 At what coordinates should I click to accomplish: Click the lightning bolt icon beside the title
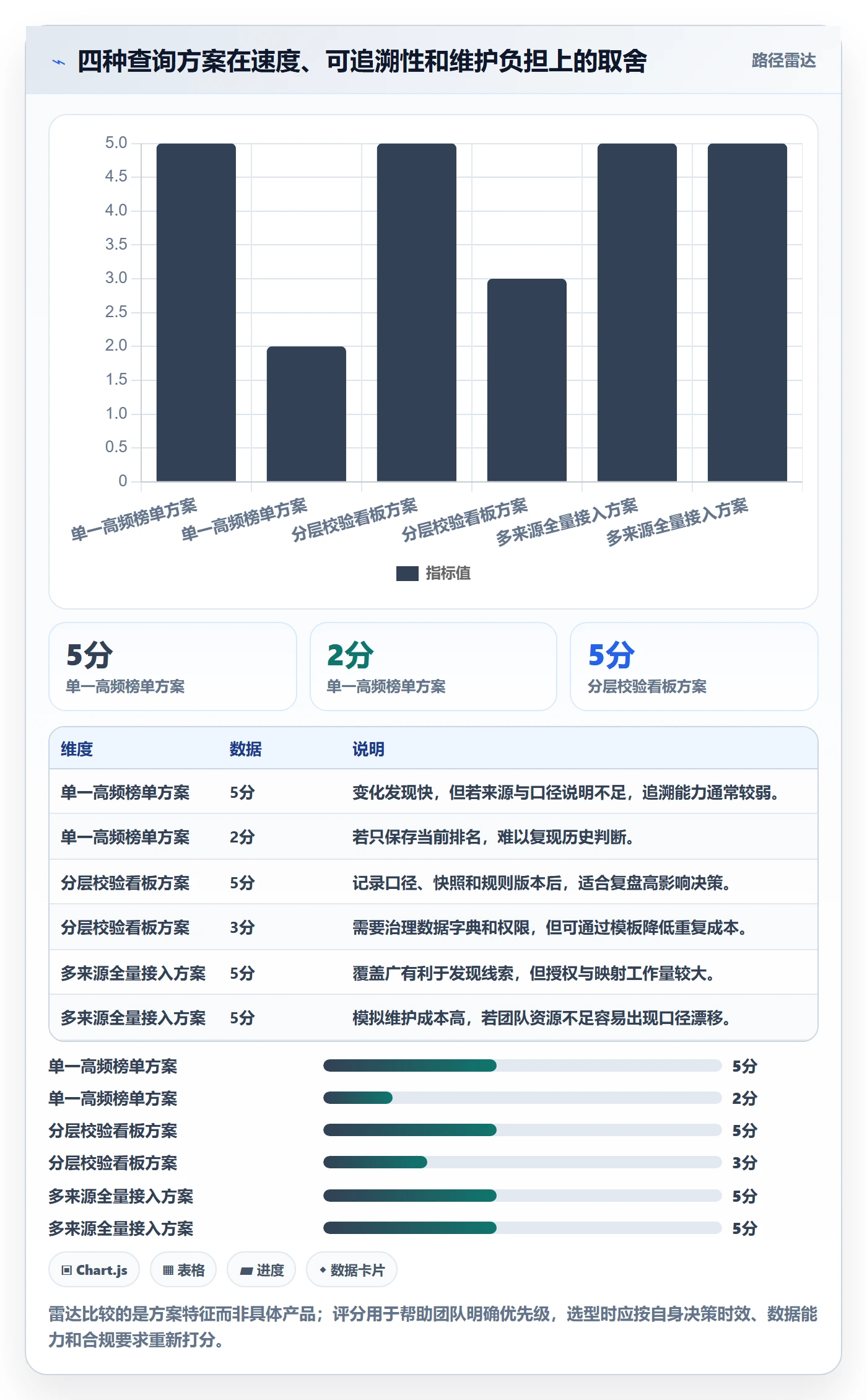click(x=58, y=61)
